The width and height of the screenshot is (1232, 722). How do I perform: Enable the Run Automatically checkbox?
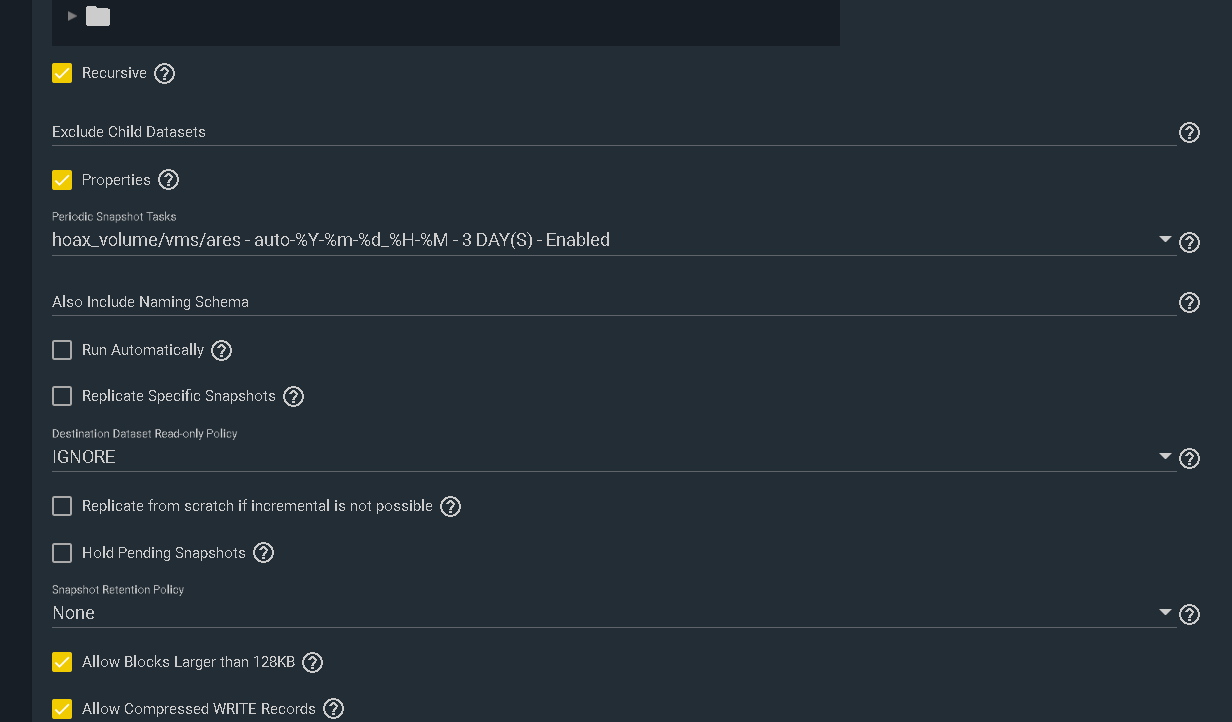coord(62,350)
